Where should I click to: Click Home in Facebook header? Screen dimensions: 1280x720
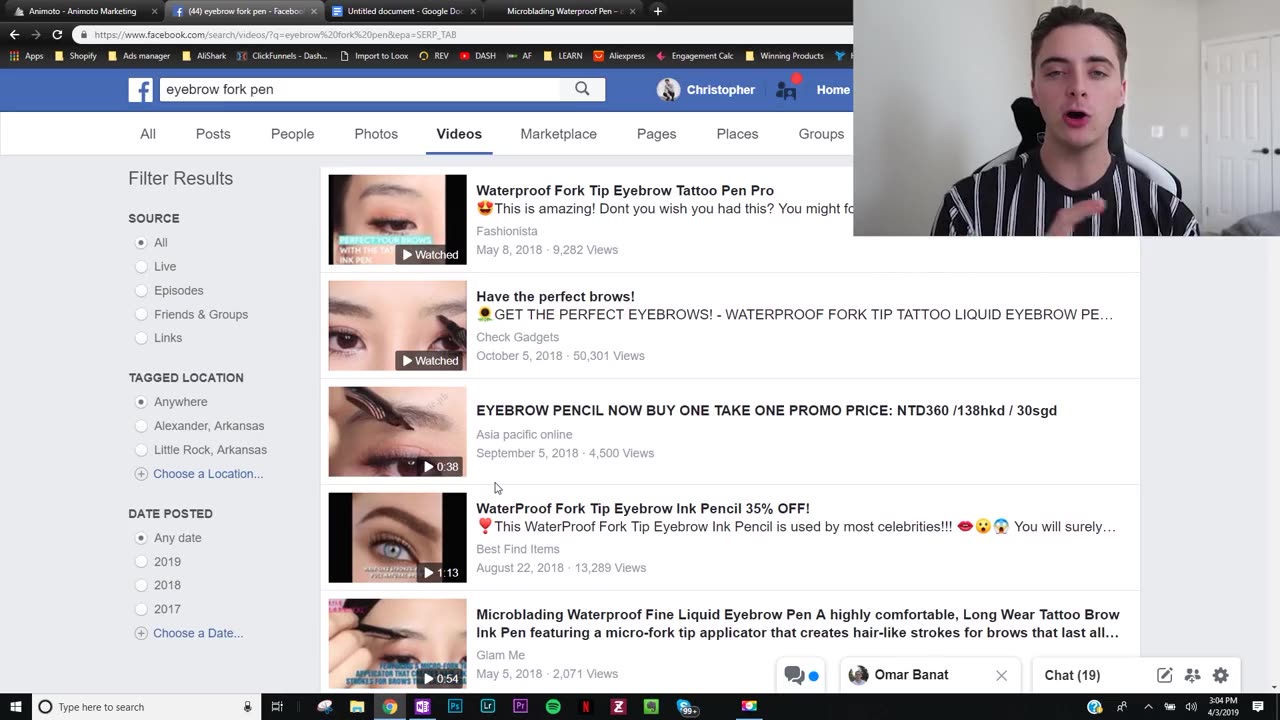pyautogui.click(x=833, y=90)
